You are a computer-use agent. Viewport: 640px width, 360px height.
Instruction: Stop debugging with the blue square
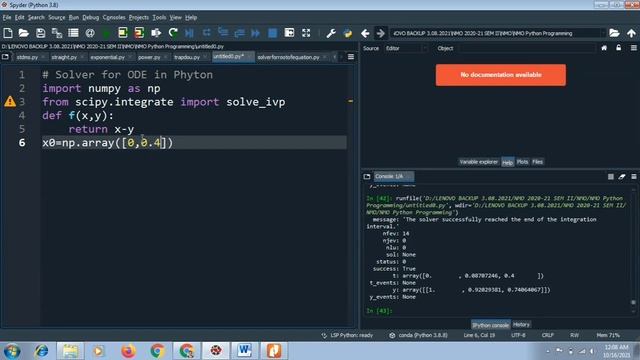point(273,33)
